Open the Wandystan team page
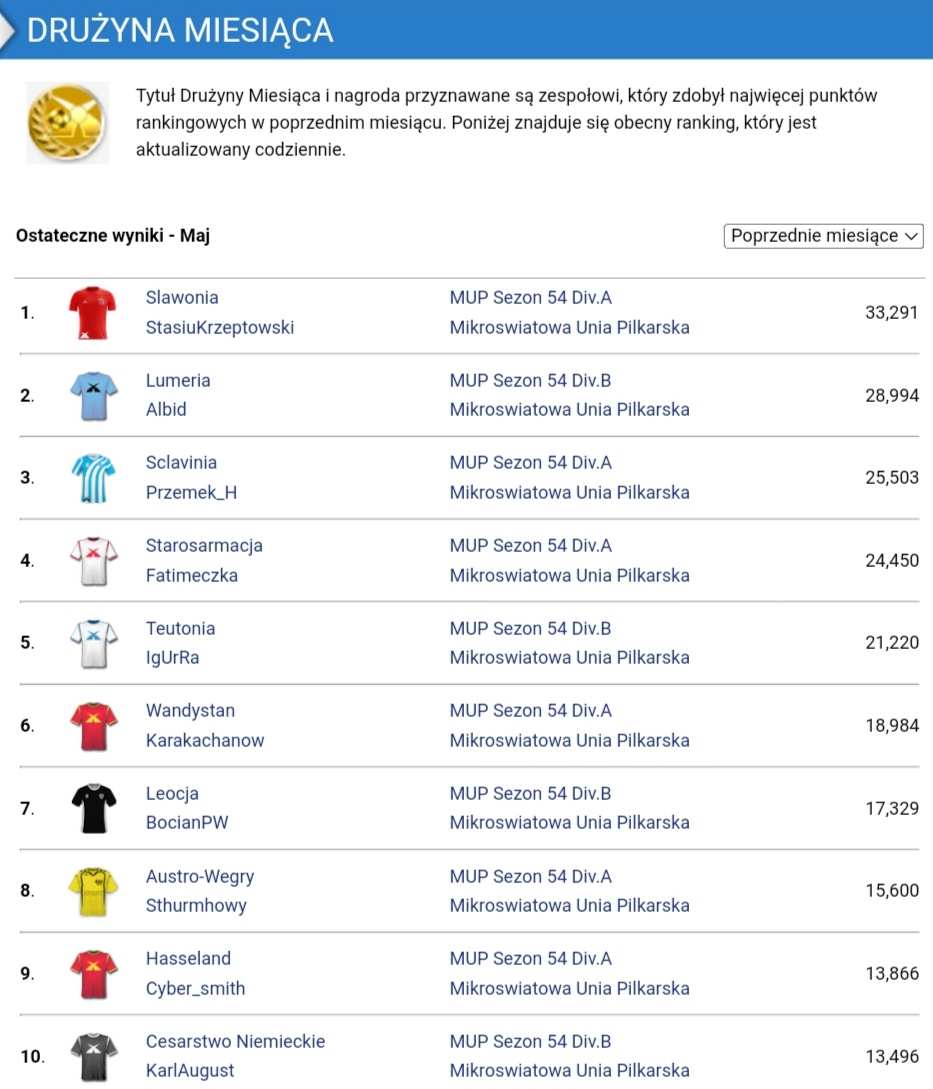Image resolution: width=933 pixels, height=1089 pixels. [x=190, y=711]
